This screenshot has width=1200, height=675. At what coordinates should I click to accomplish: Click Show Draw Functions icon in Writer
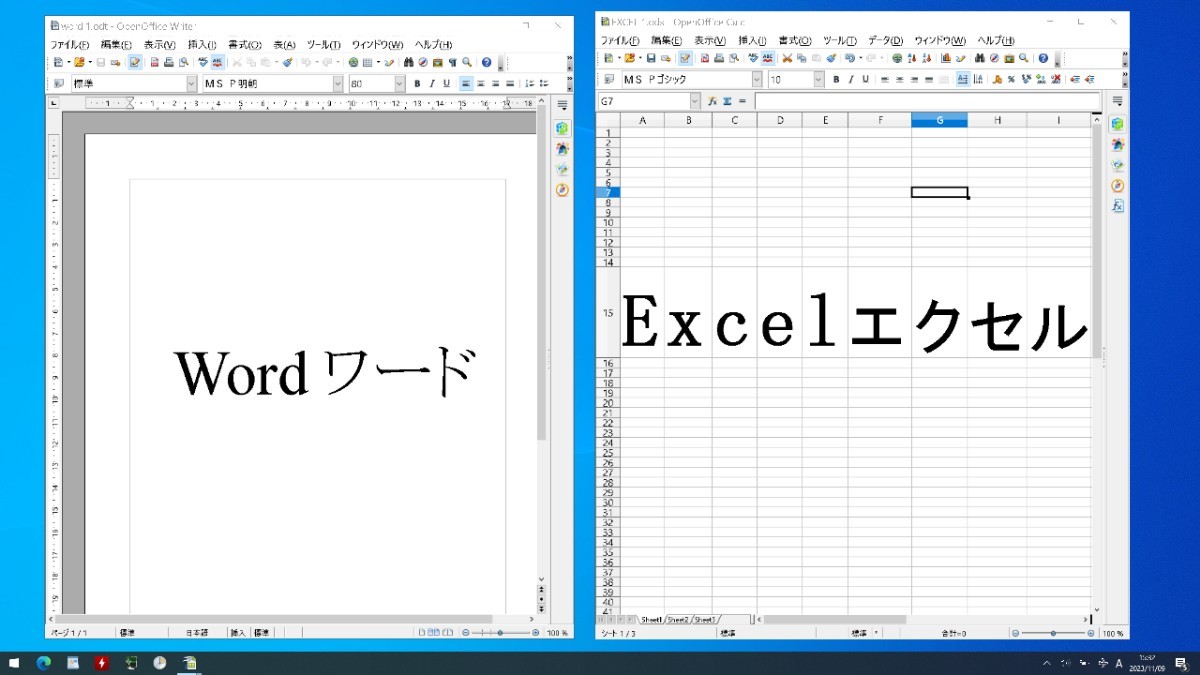[389, 62]
